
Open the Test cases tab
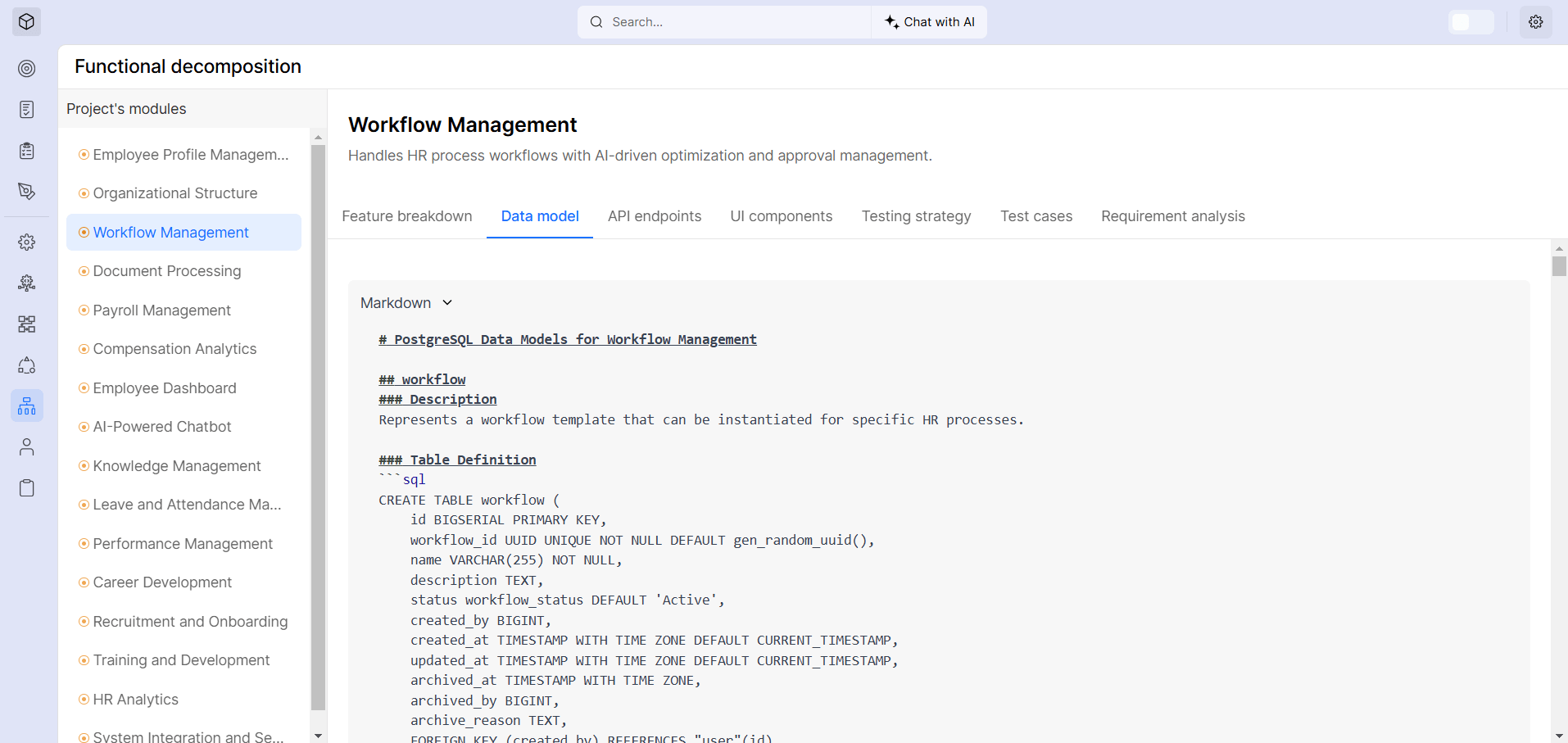point(1036,216)
